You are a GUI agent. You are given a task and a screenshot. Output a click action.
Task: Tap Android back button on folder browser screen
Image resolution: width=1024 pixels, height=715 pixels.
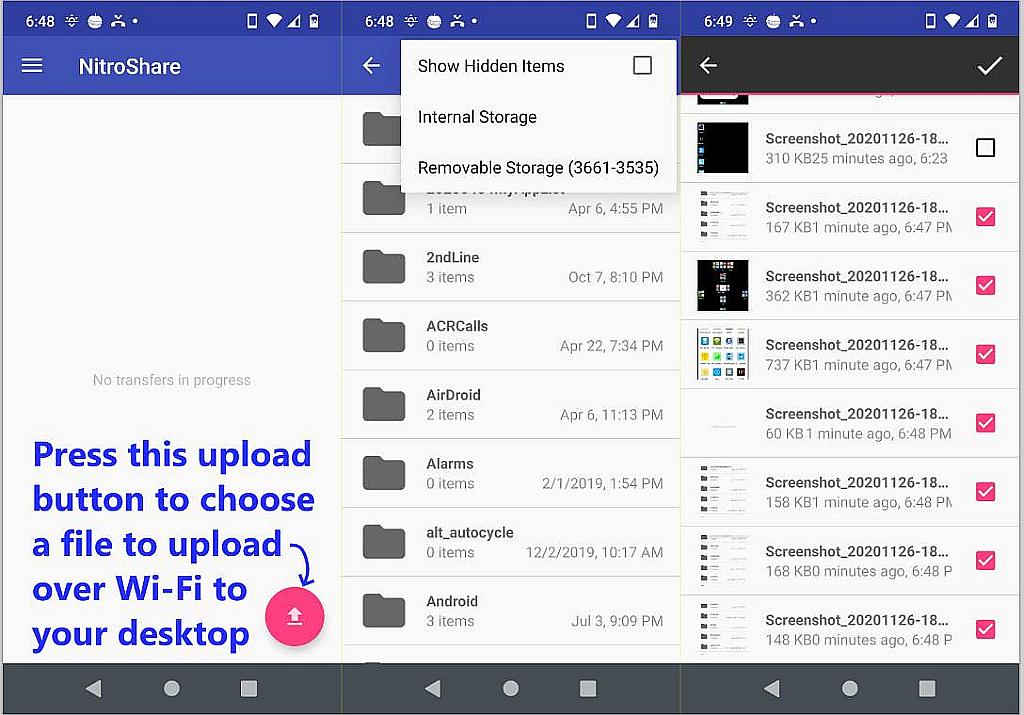pyautogui.click(x=432, y=688)
